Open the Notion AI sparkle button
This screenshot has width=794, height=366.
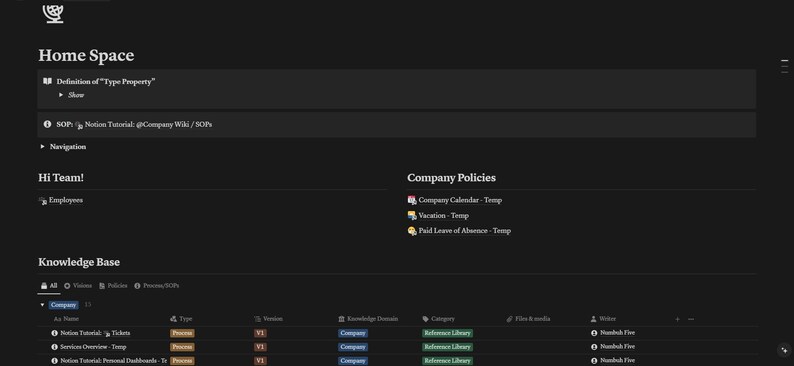point(784,350)
